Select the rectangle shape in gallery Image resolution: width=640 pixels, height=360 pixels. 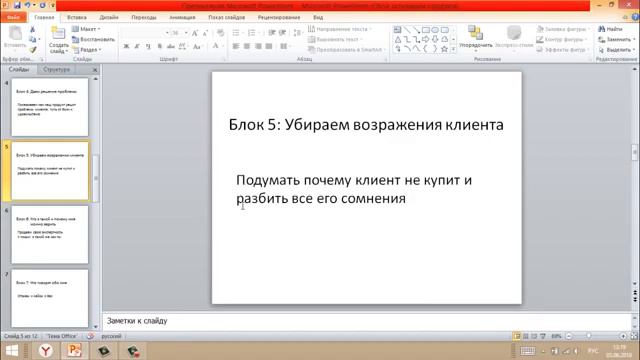[426, 30]
